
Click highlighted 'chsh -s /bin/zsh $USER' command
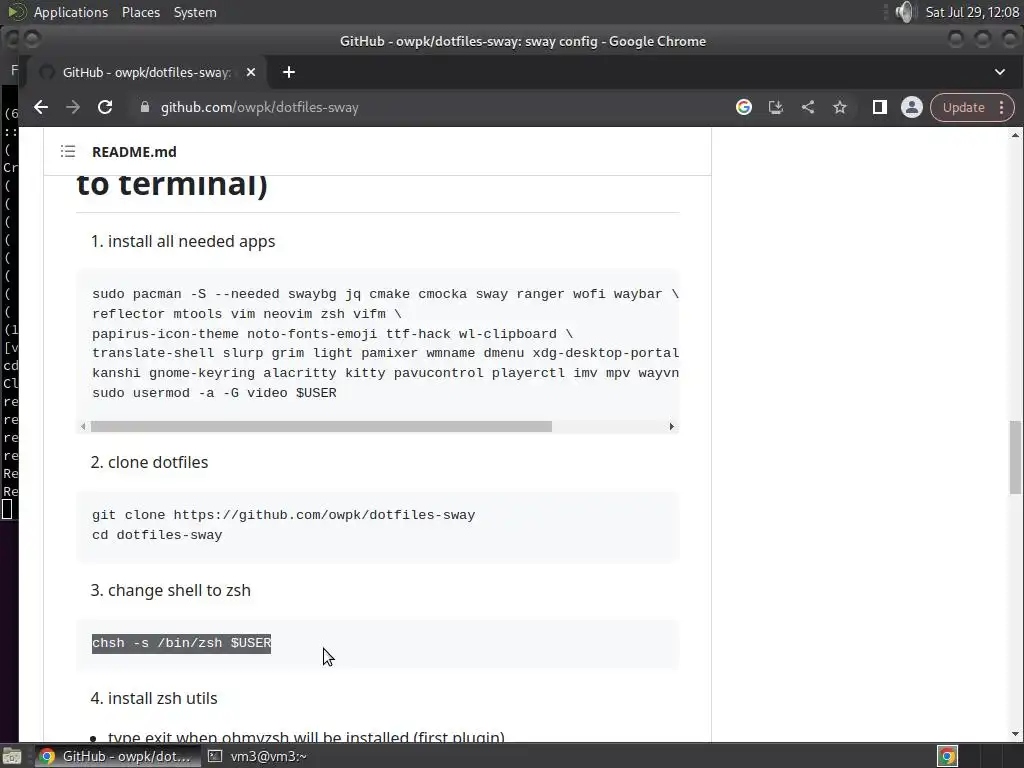182,643
